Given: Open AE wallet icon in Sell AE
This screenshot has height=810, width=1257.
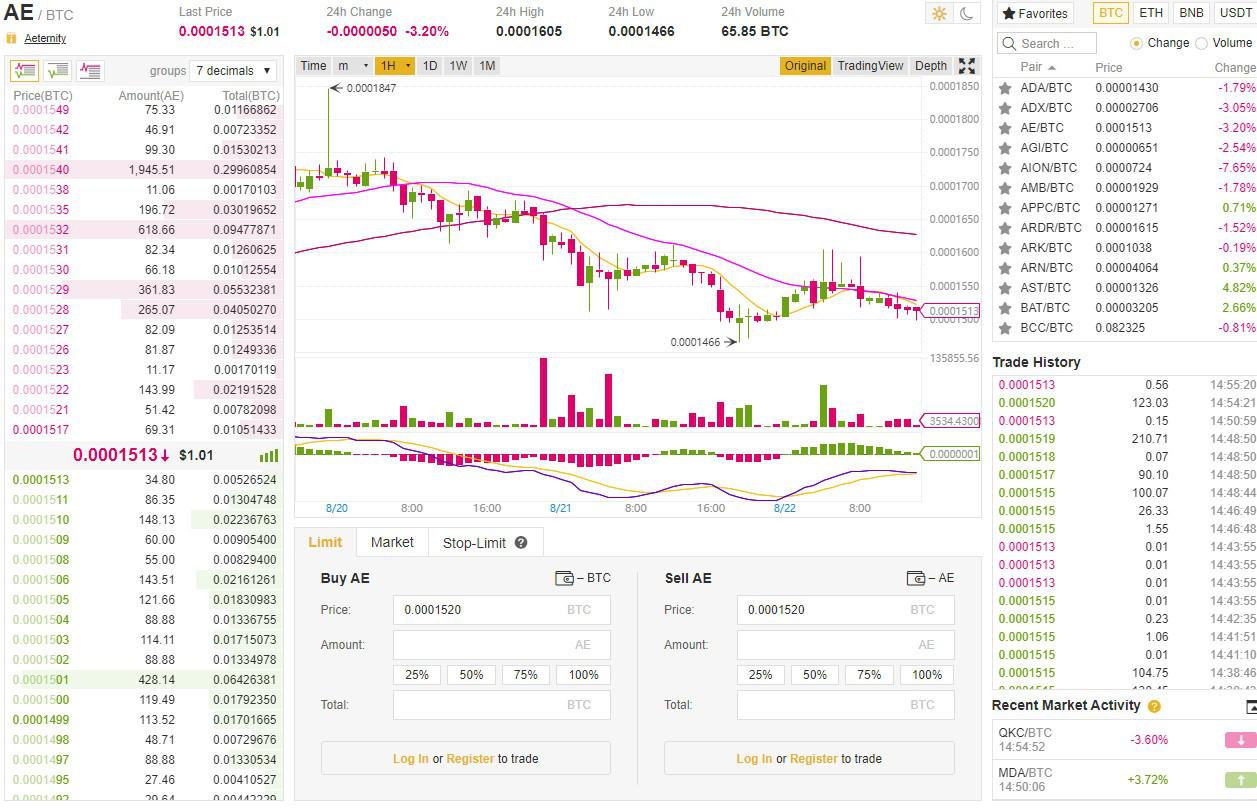Looking at the screenshot, I should point(915,578).
